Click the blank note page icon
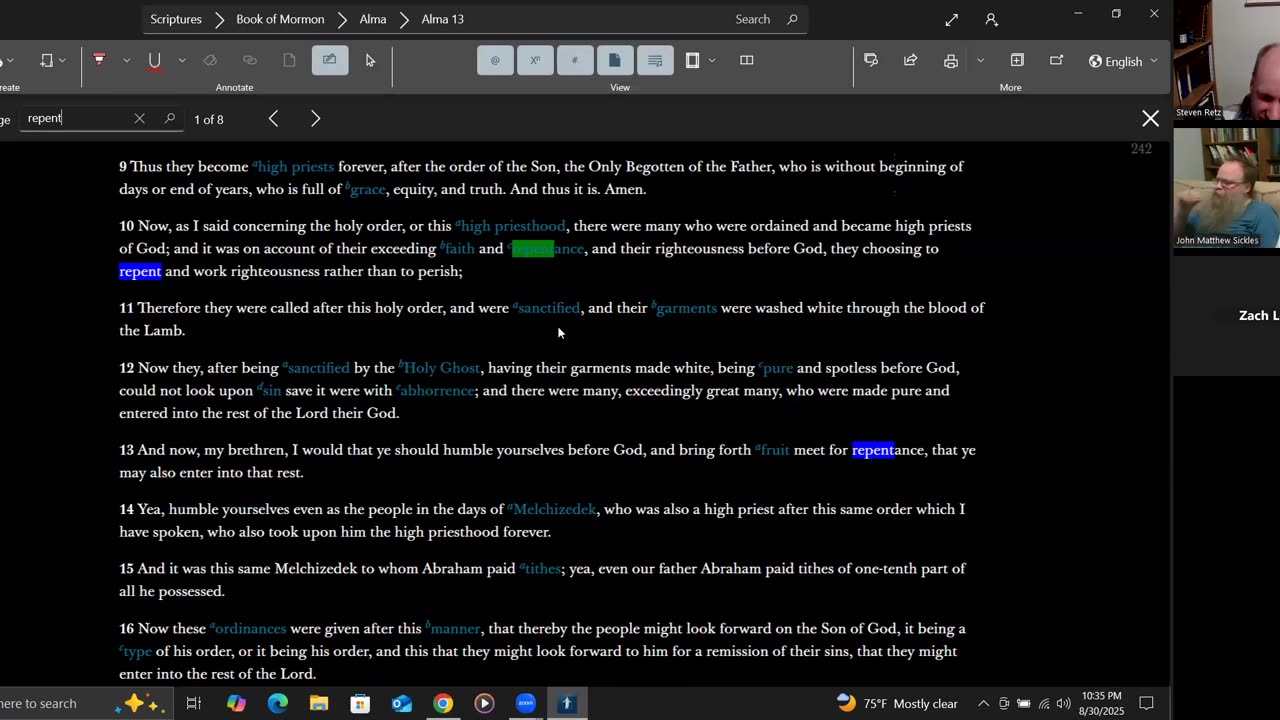The width and height of the screenshot is (1280, 720). [x=289, y=60]
